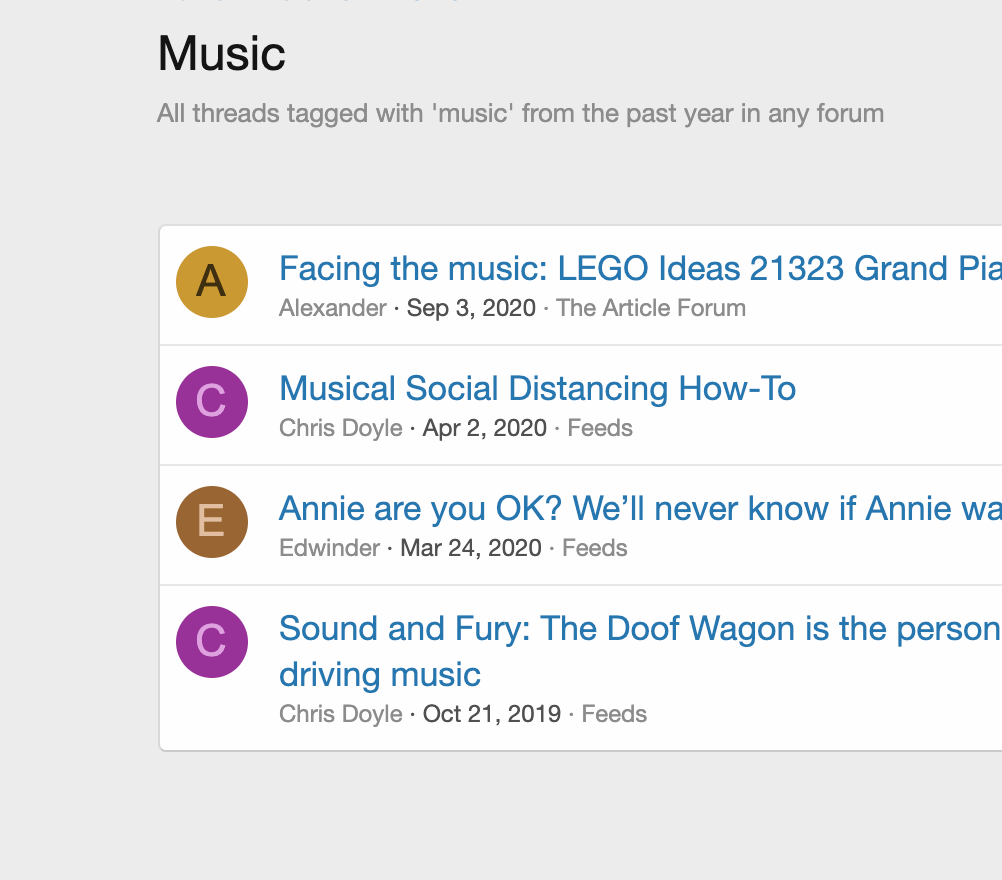This screenshot has width=1002, height=880.
Task: Click Chris Doyle under Sound and Fury thread
Action: pyautogui.click(x=340, y=714)
